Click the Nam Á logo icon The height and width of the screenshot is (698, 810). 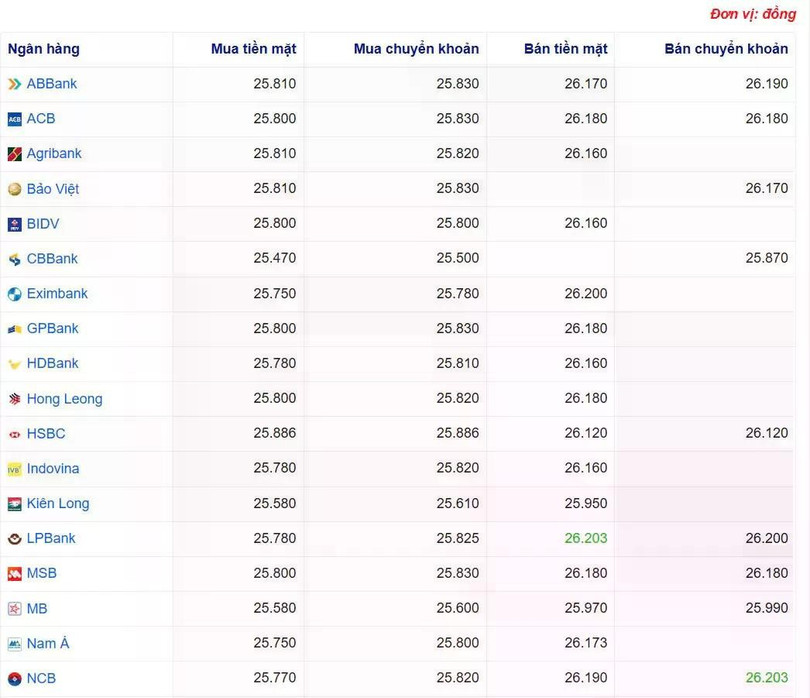[14, 644]
